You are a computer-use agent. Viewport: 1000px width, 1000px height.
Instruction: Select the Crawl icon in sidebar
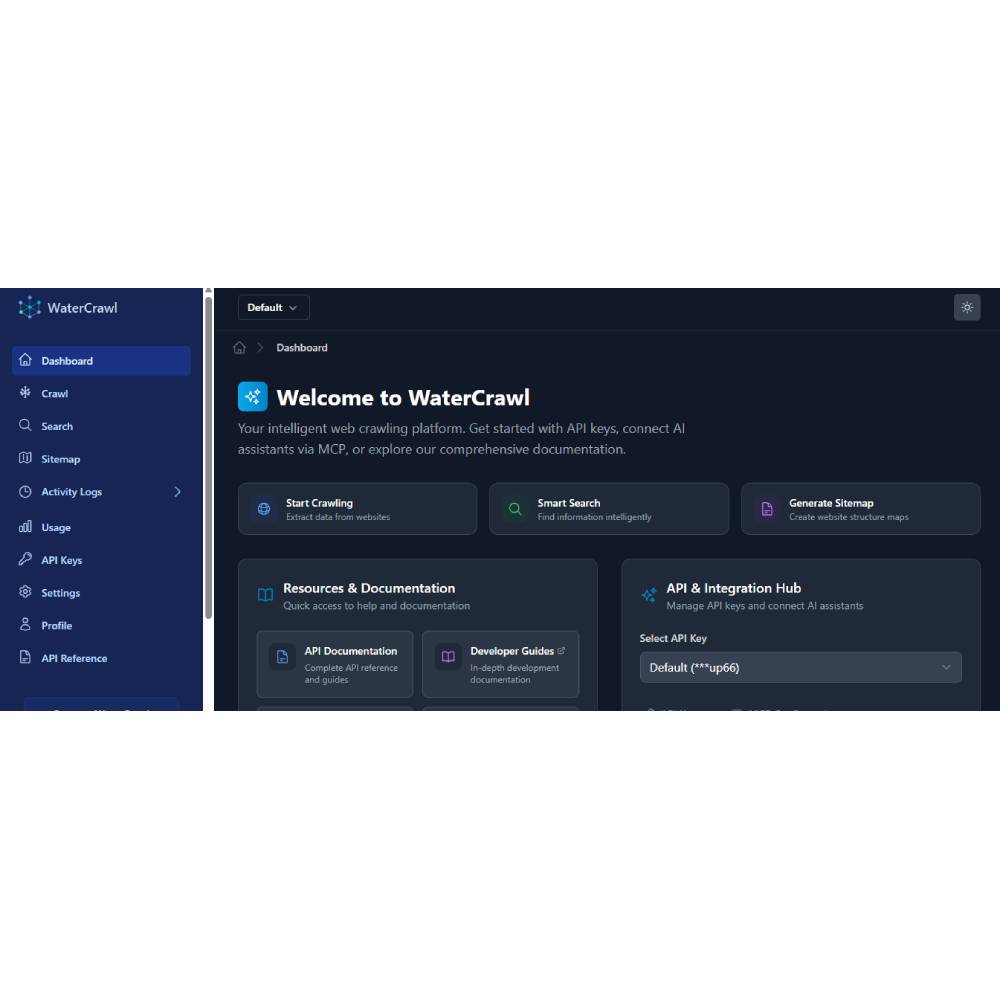[x=25, y=393]
